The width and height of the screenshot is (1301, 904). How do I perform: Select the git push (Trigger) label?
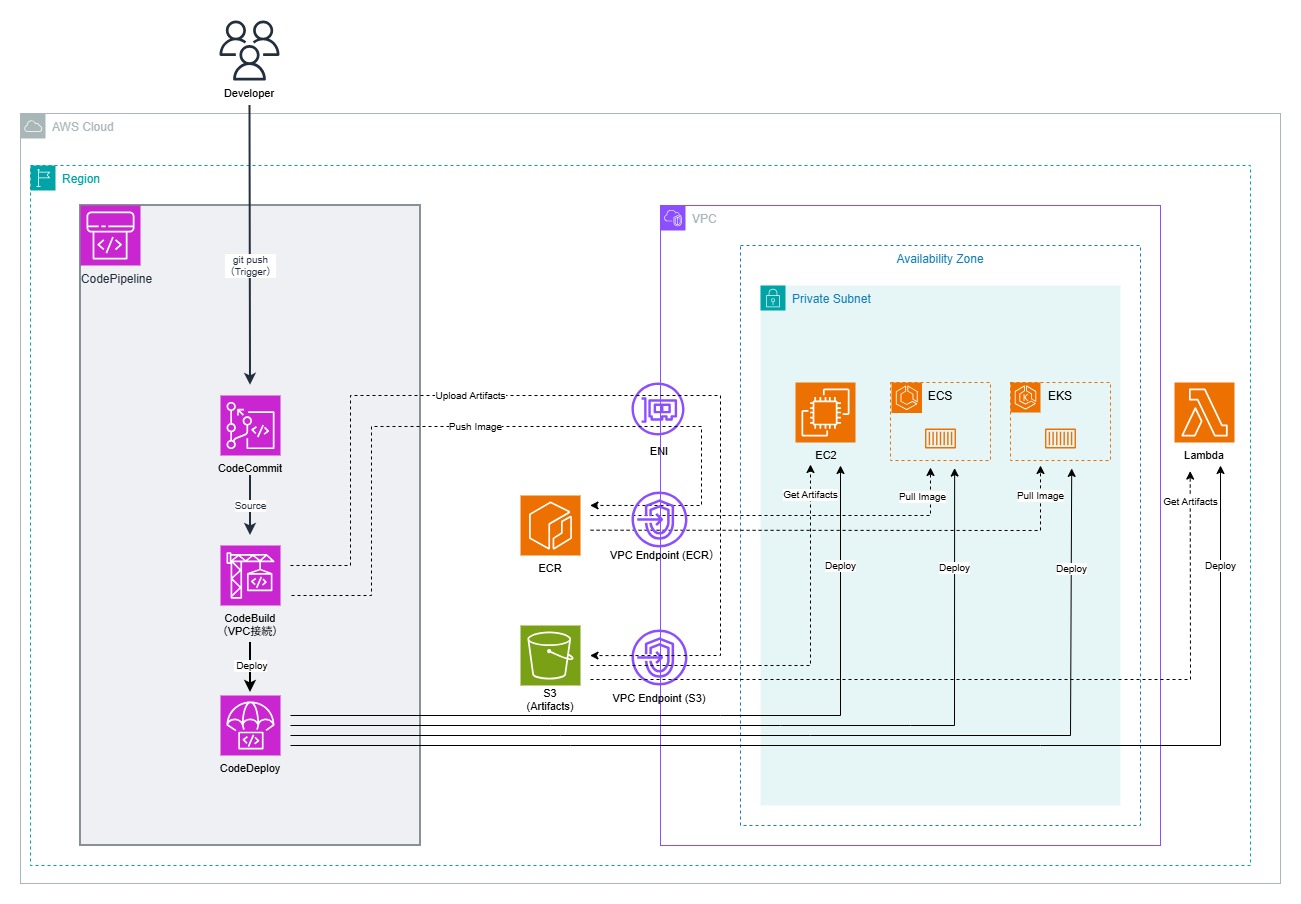click(x=250, y=265)
